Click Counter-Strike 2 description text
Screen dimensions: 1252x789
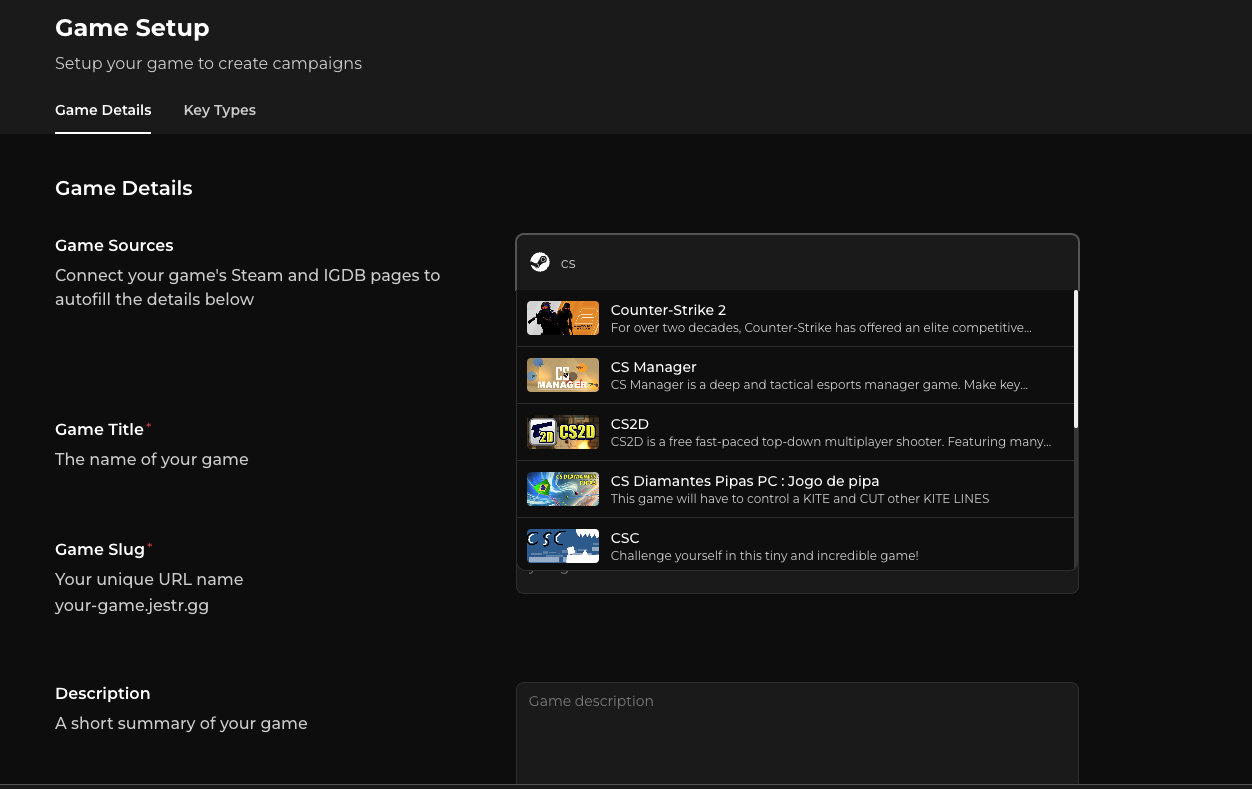(821, 328)
